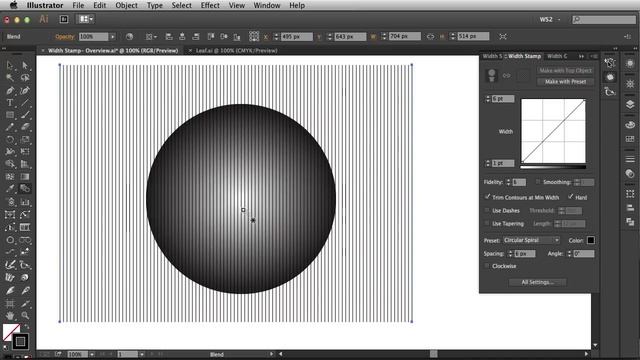Open the Layers panel icon
The height and width of the screenshot is (360, 640).
coord(630,104)
